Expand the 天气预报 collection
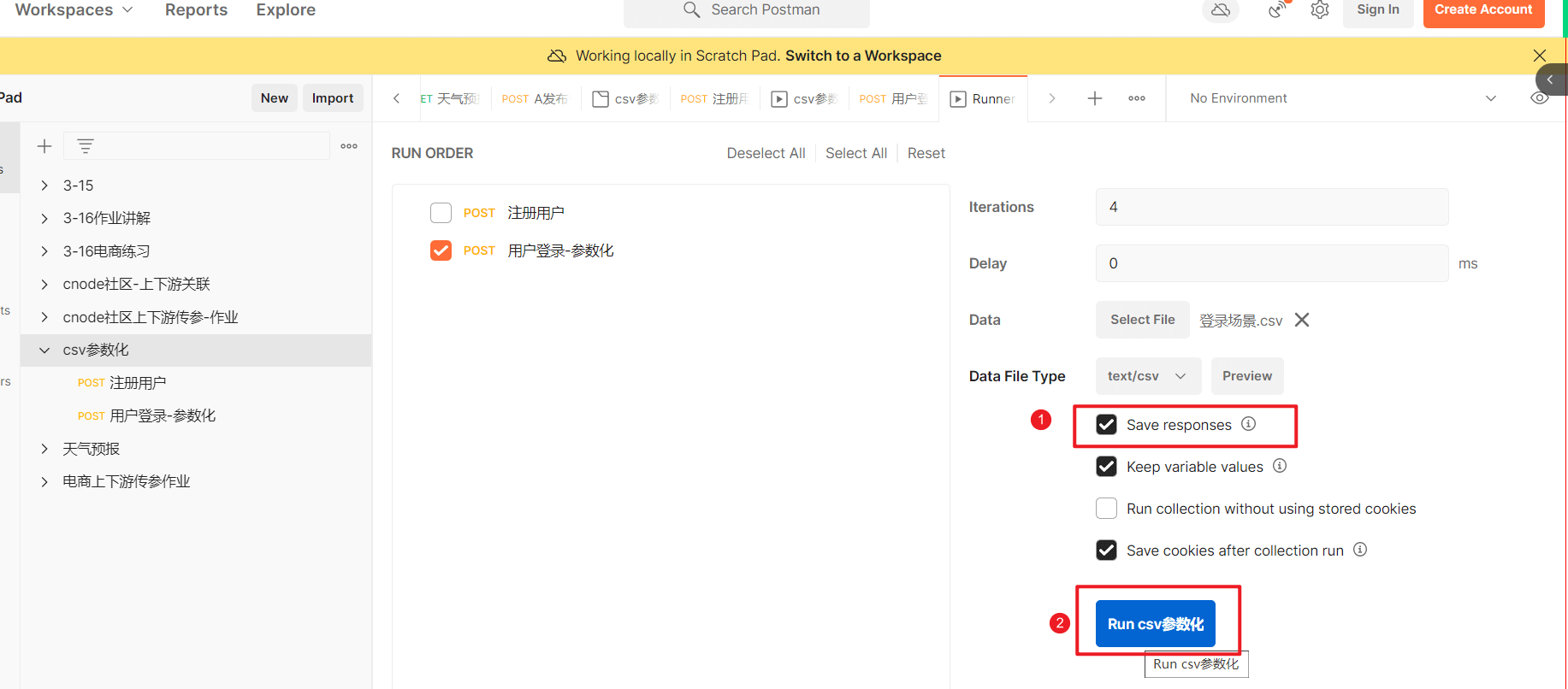This screenshot has width=1568, height=689. click(44, 449)
